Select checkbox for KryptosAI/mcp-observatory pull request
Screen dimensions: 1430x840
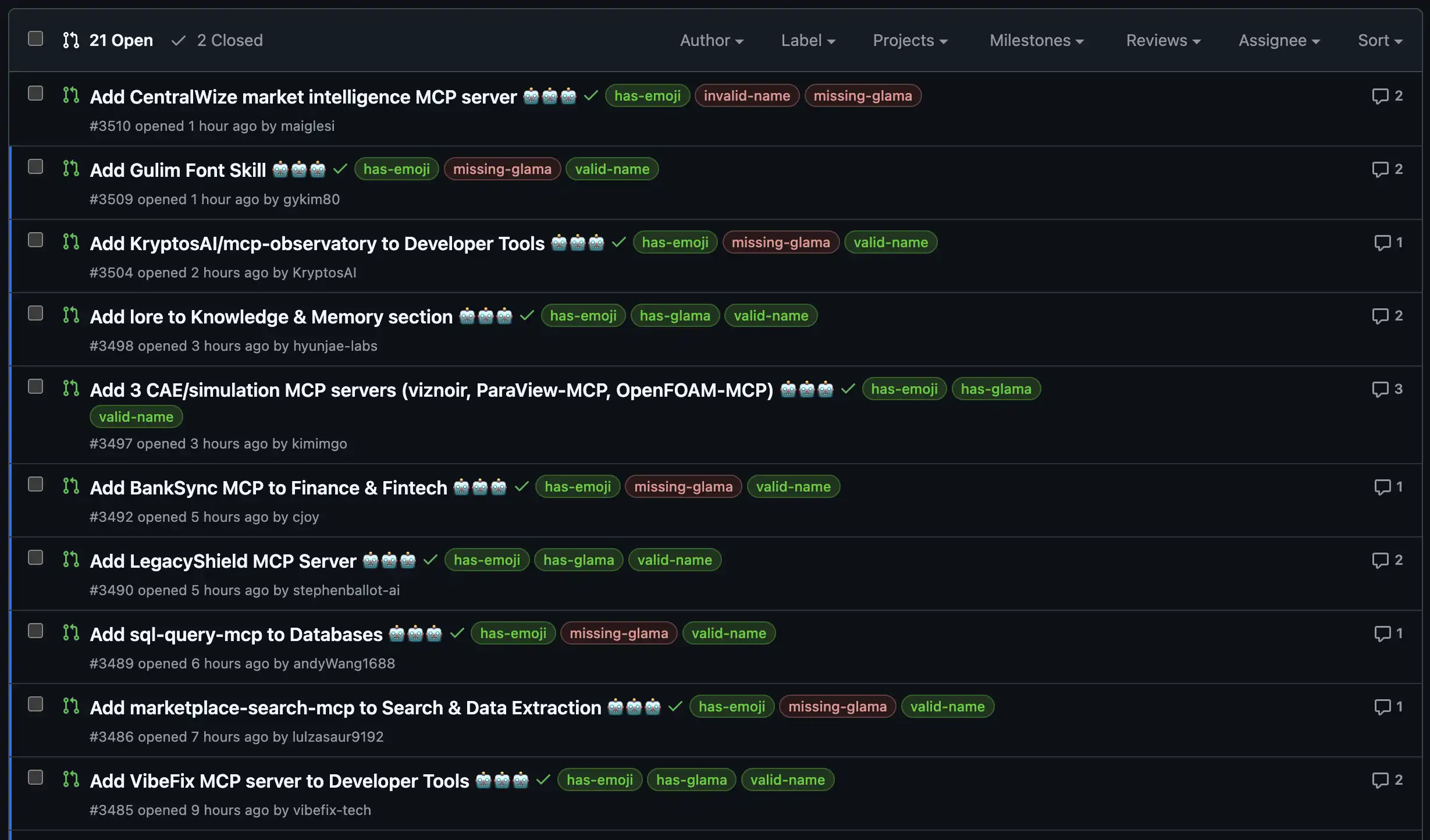click(x=35, y=240)
